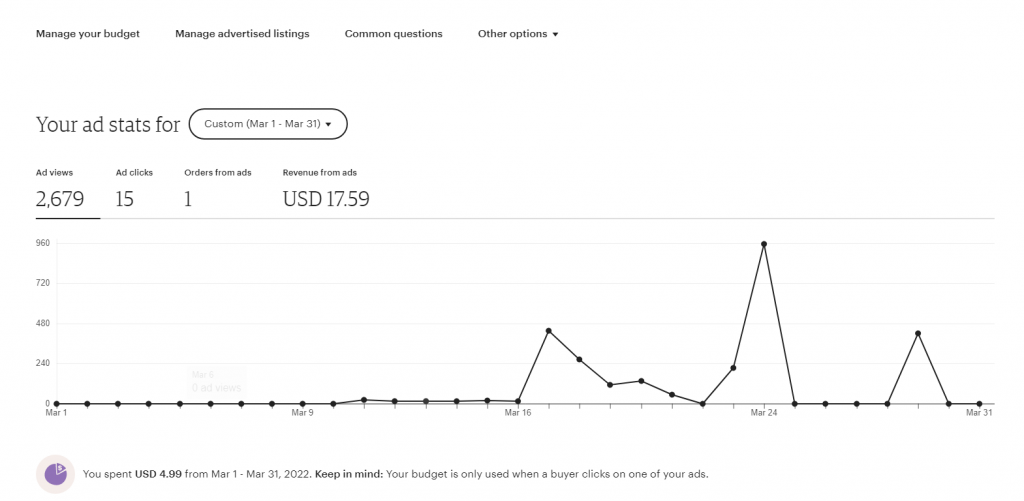The width and height of the screenshot is (1024, 501).
Task: Click the Mar 18 data point
Action: (x=579, y=359)
